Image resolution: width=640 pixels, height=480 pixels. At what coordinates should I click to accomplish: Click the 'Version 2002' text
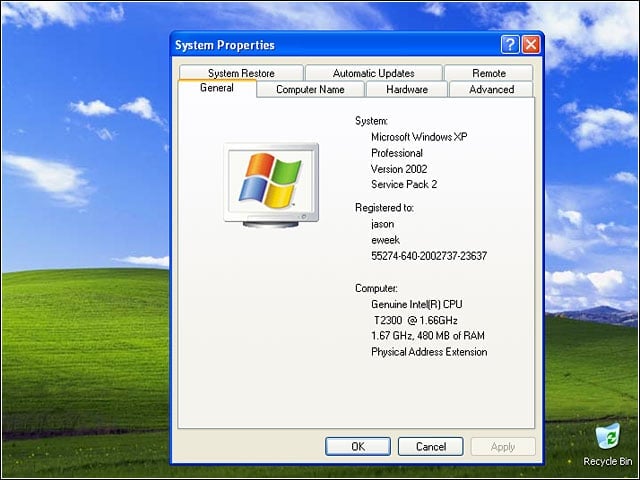pos(399,169)
